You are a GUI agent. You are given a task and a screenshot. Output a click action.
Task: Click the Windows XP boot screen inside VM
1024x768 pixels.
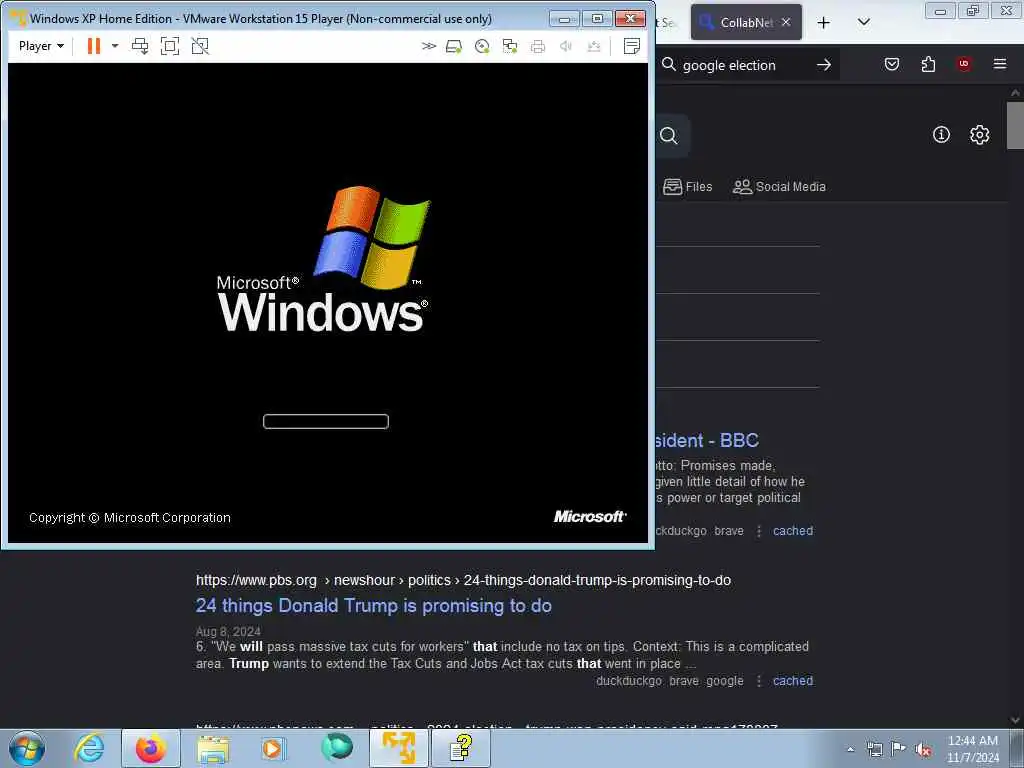pyautogui.click(x=328, y=302)
